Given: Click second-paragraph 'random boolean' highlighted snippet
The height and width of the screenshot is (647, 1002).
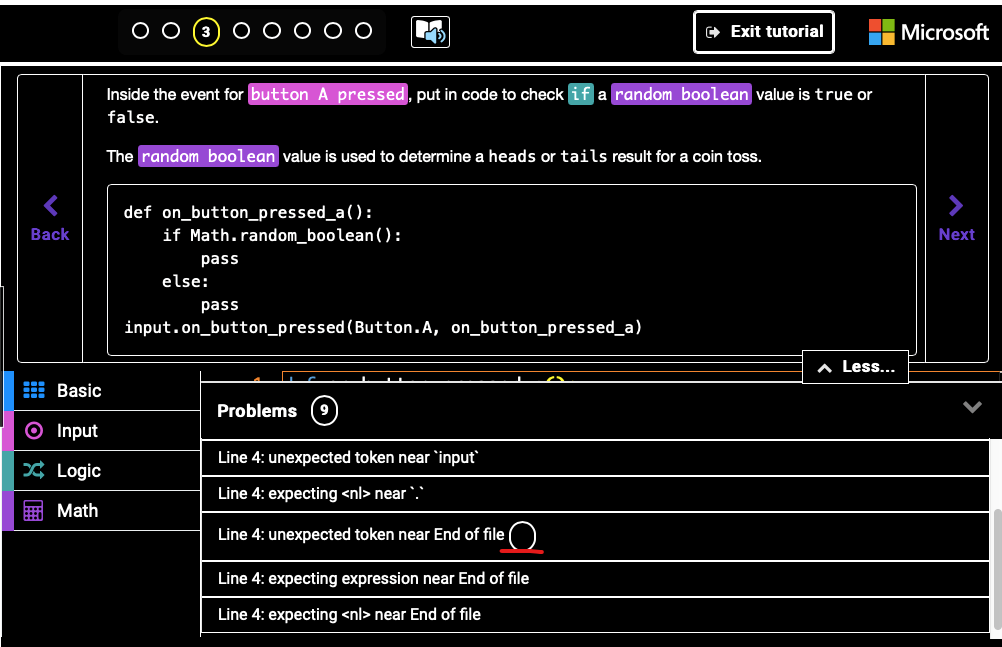Looking at the screenshot, I should coord(208,157).
